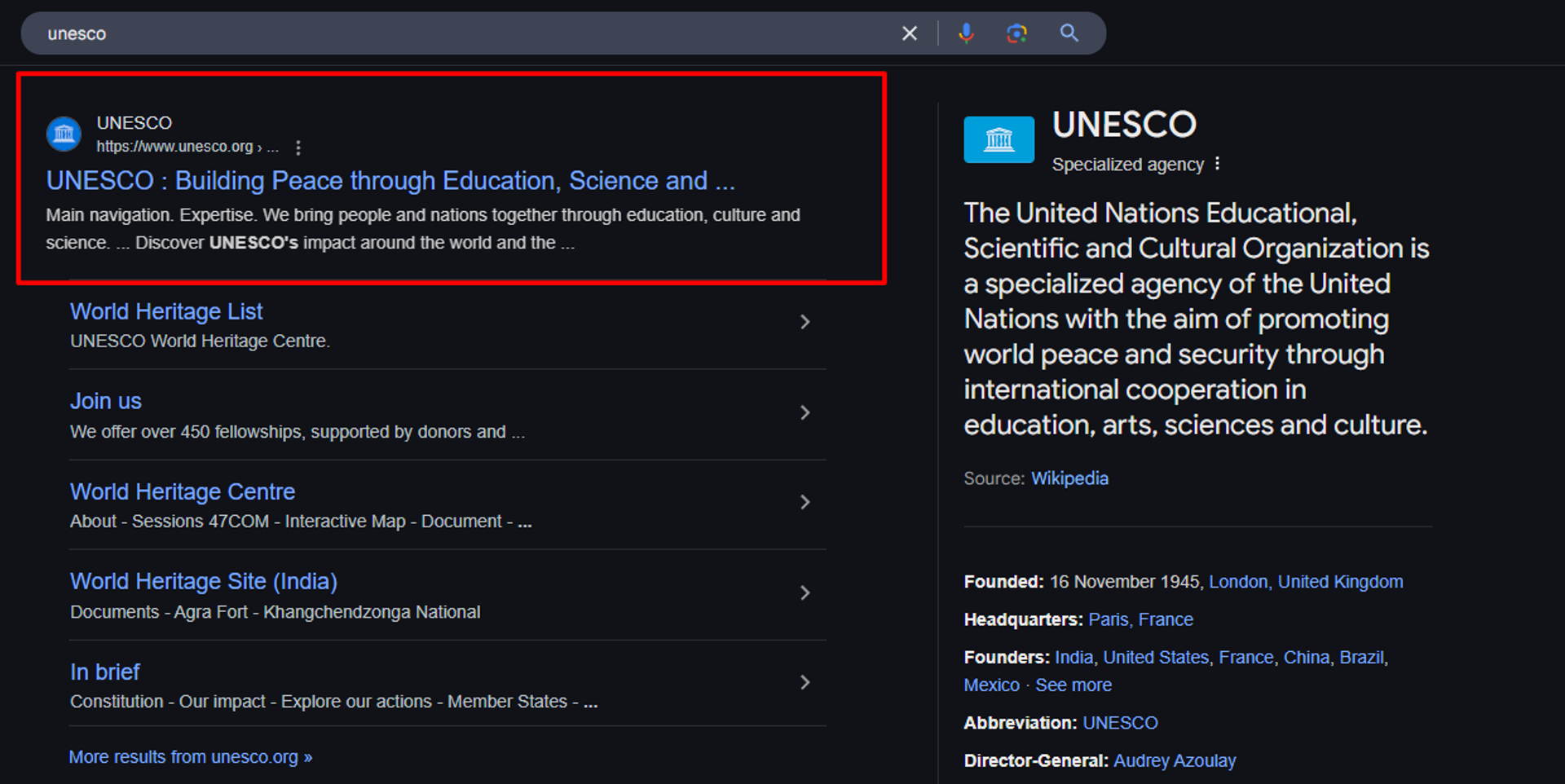The width and height of the screenshot is (1565, 784).
Task: Open the Mexico founder link
Action: pos(992,685)
